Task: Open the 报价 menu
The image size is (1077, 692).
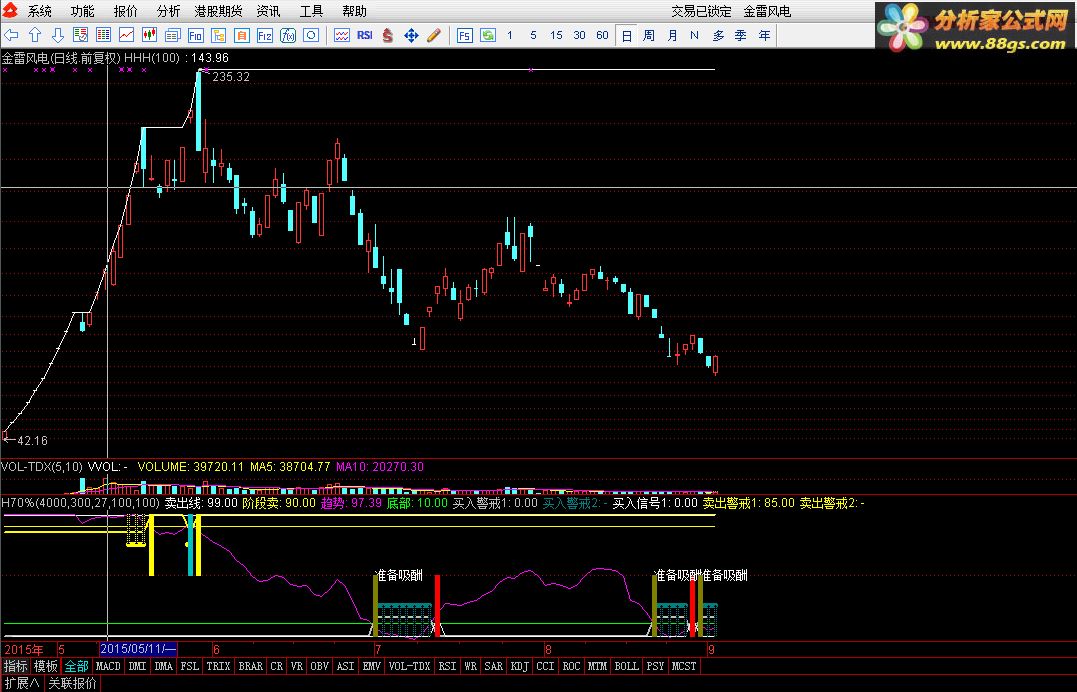Action: point(126,11)
